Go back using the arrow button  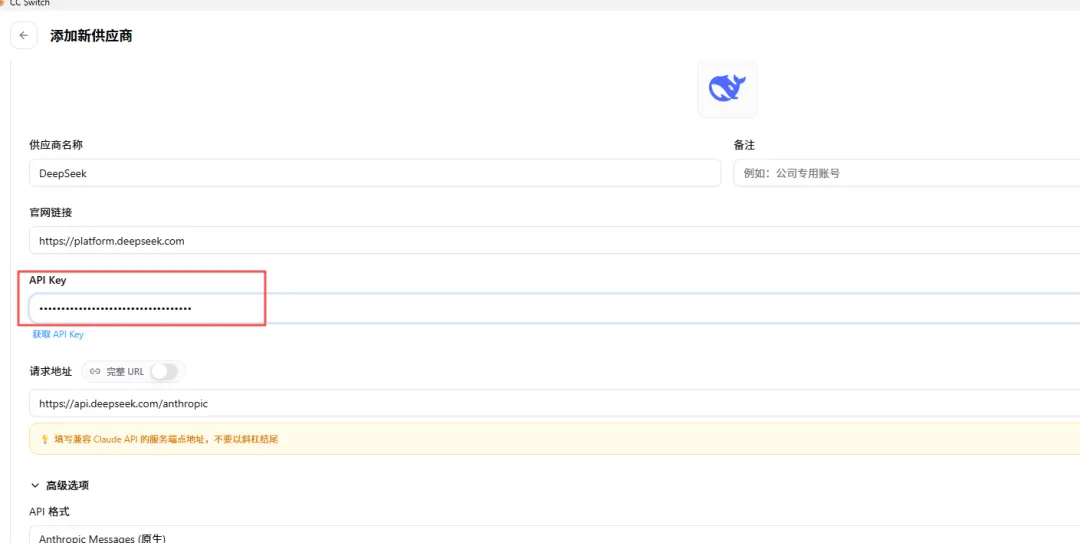coord(24,36)
